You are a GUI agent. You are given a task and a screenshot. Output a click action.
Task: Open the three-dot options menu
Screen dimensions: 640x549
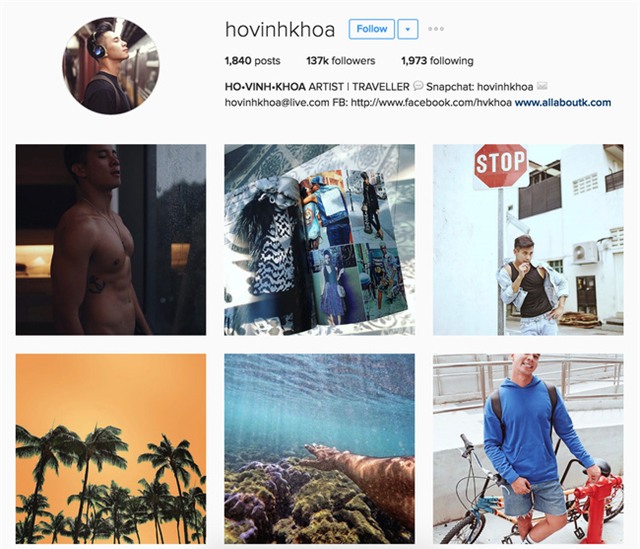(436, 29)
